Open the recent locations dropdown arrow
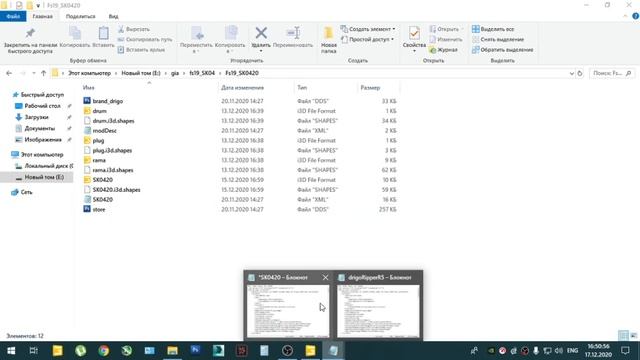 coord(33,73)
